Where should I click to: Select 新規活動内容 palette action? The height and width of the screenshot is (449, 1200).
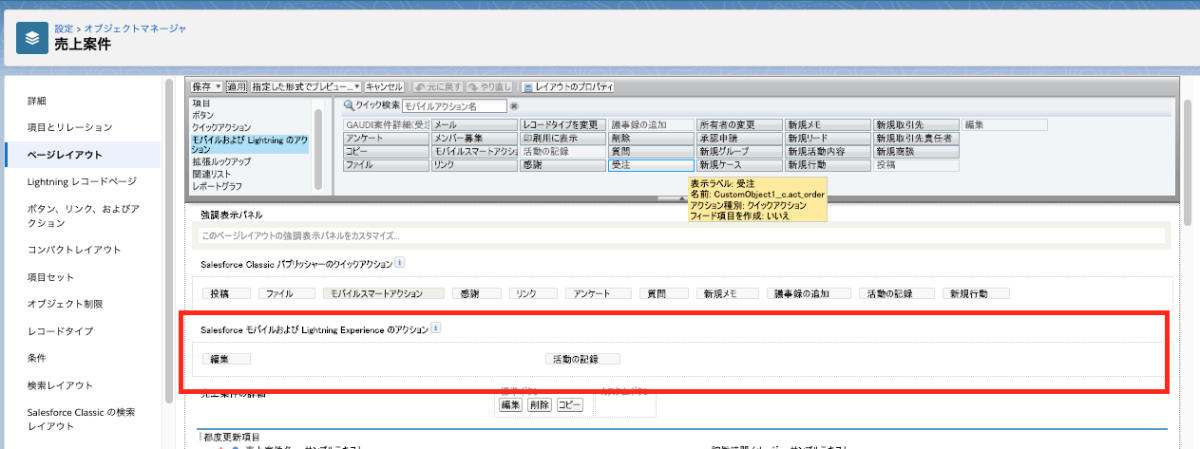click(827, 151)
